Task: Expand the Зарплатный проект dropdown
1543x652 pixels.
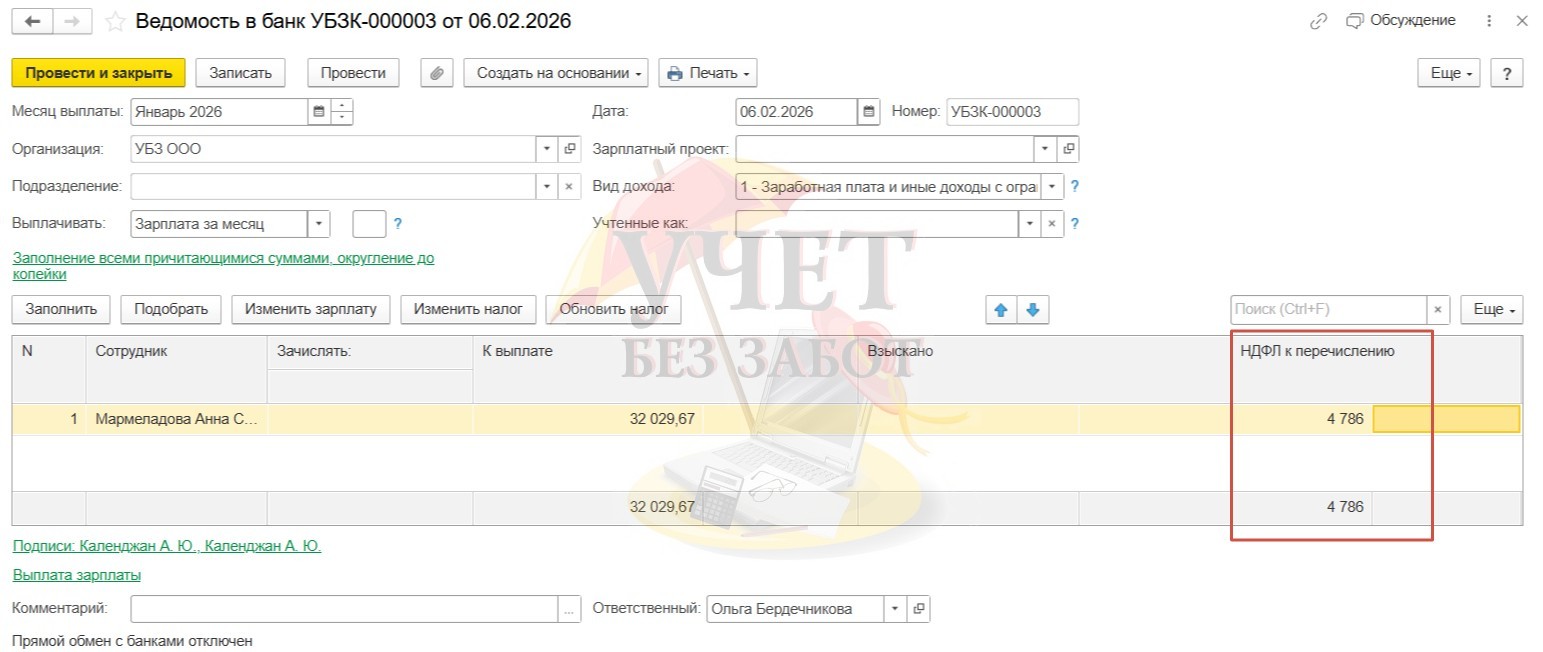Action: 1045,149
